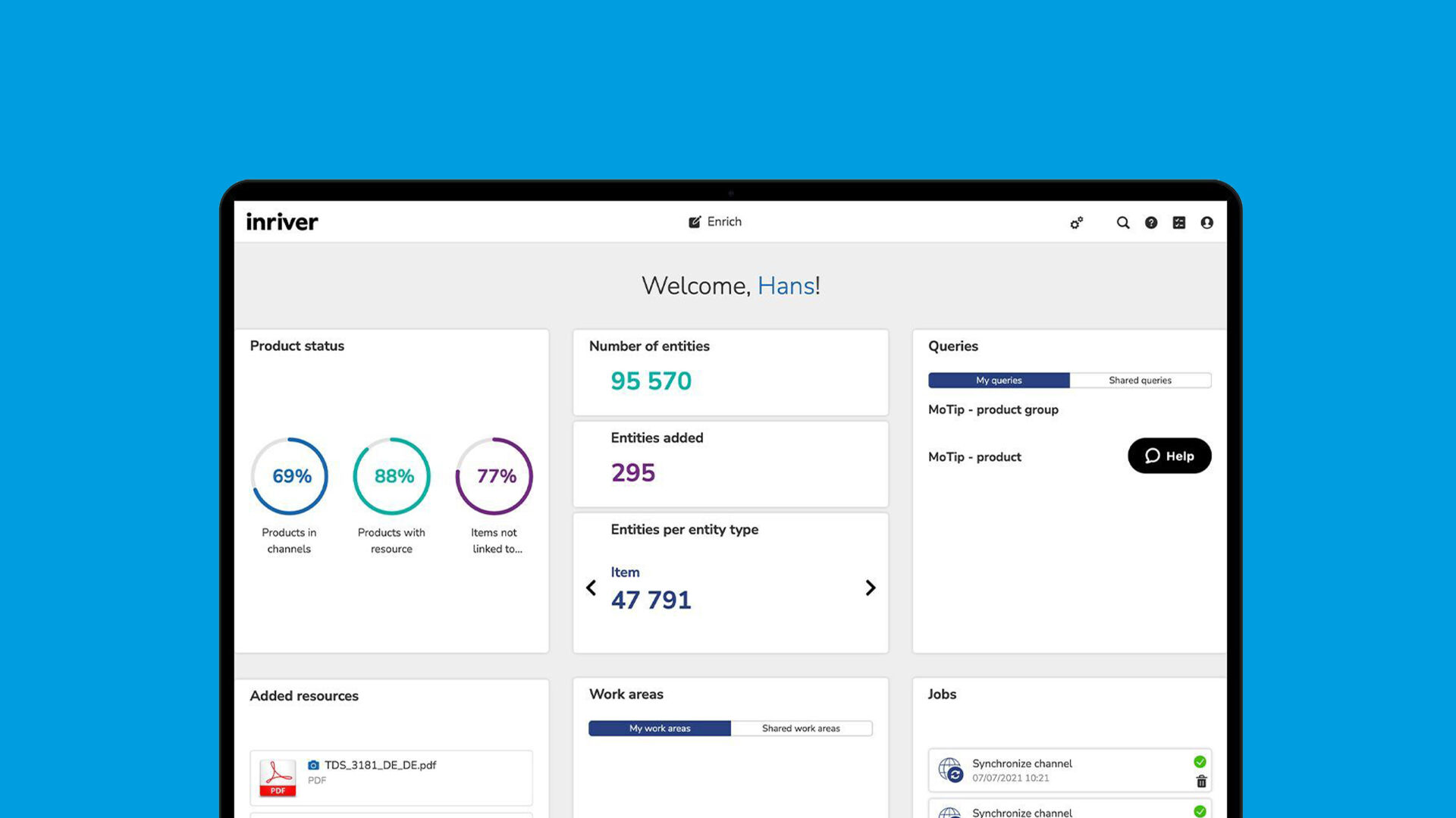Screen dimensions: 1456x818
Task: Delete the Synchronize channel job via trash icon
Action: (1201, 782)
